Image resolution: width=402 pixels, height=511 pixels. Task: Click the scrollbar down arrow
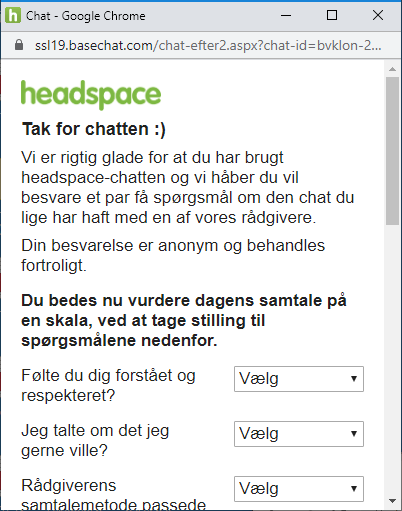click(392, 501)
